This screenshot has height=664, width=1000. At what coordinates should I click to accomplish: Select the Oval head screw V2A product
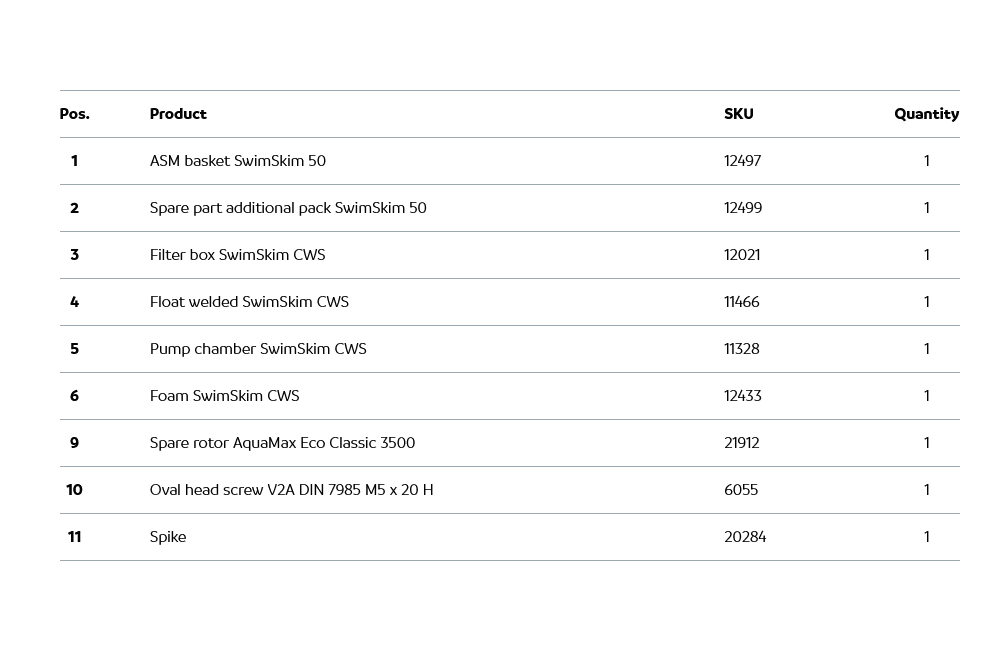(x=291, y=490)
